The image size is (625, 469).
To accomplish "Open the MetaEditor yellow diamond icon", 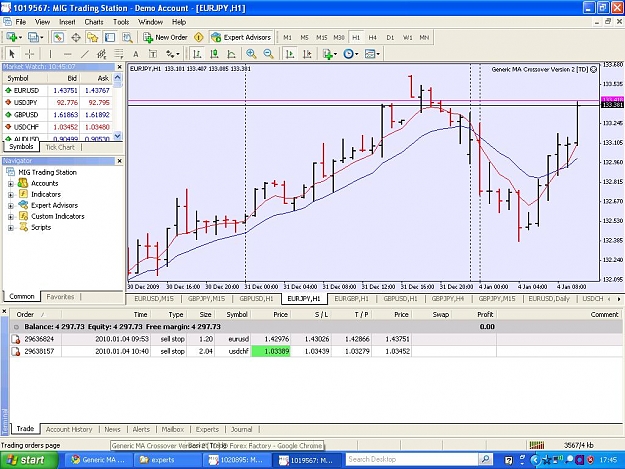I will click(199, 37).
